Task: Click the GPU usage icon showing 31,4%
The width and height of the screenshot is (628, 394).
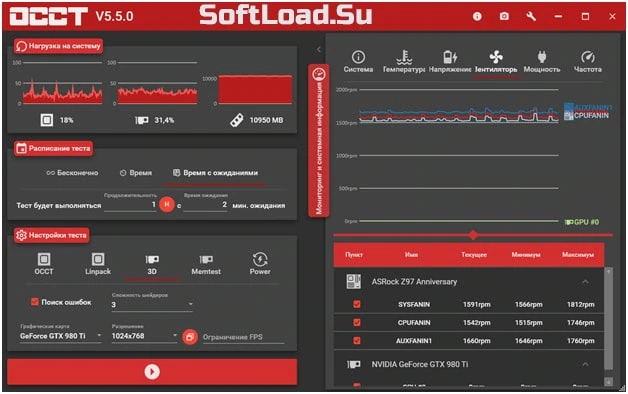Action: [x=141, y=120]
